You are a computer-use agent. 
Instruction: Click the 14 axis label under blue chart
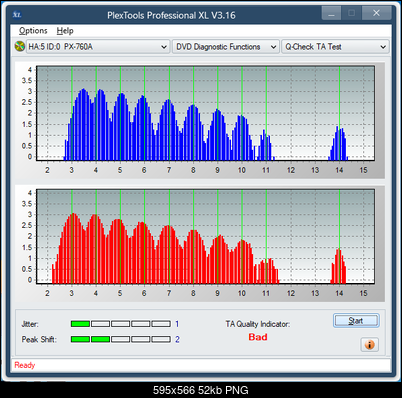(x=339, y=170)
